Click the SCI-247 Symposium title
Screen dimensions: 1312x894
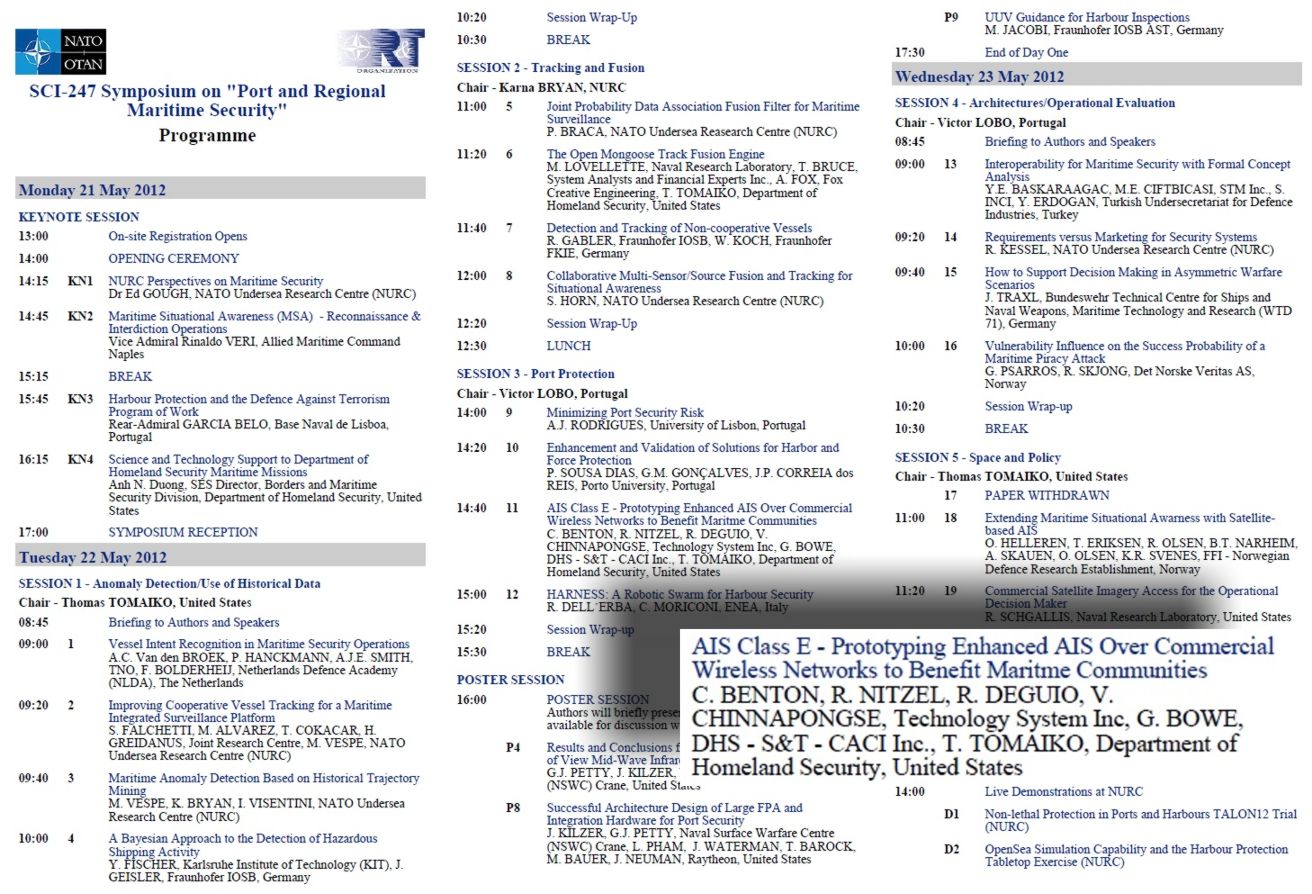click(207, 100)
